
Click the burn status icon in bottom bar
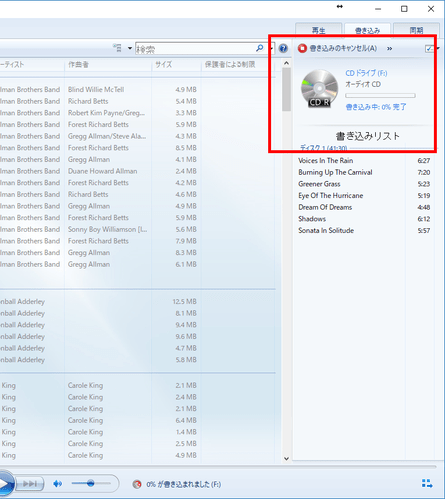137,484
